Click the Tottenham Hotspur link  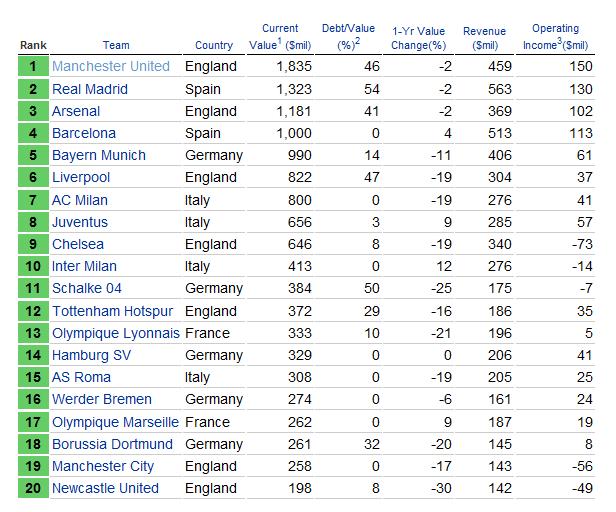[112, 311]
